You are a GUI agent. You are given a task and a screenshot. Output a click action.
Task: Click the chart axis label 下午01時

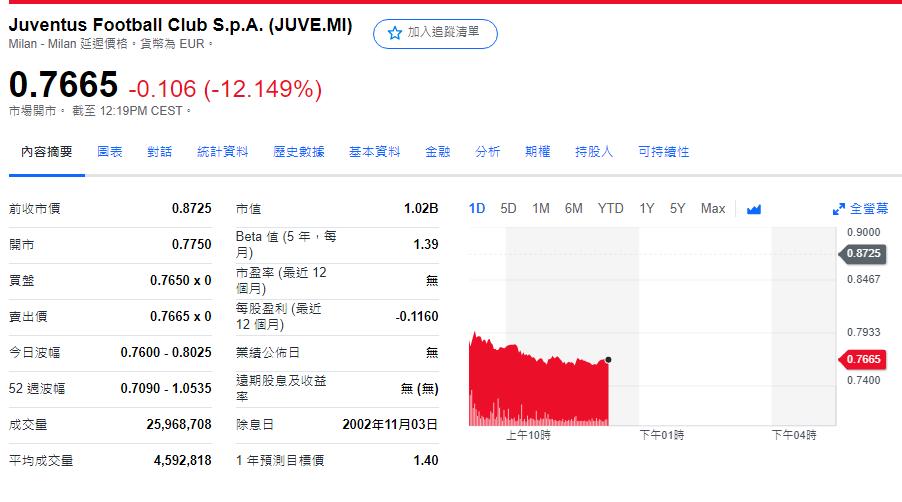pos(662,435)
